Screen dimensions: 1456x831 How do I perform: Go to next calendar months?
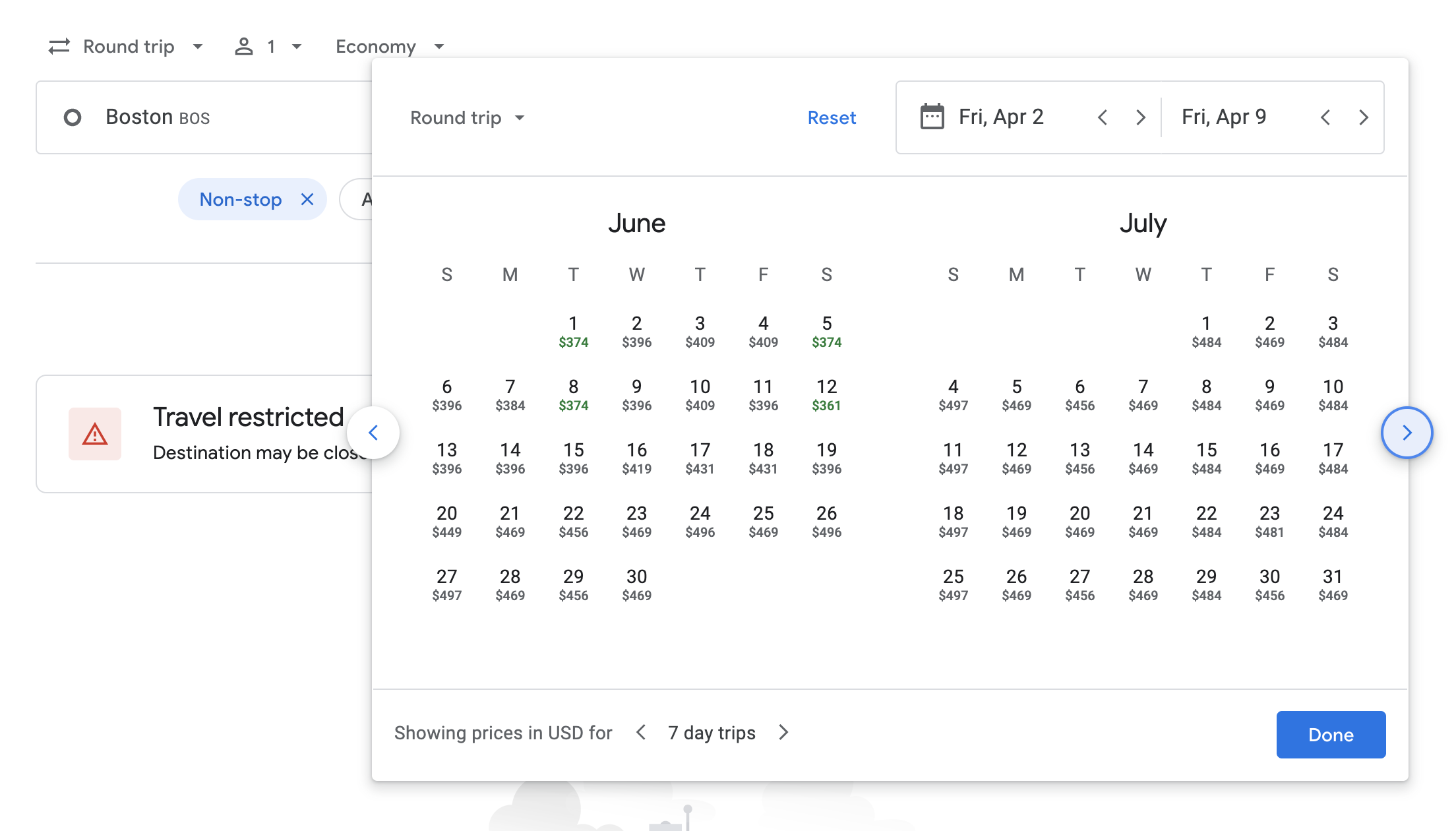coord(1407,433)
